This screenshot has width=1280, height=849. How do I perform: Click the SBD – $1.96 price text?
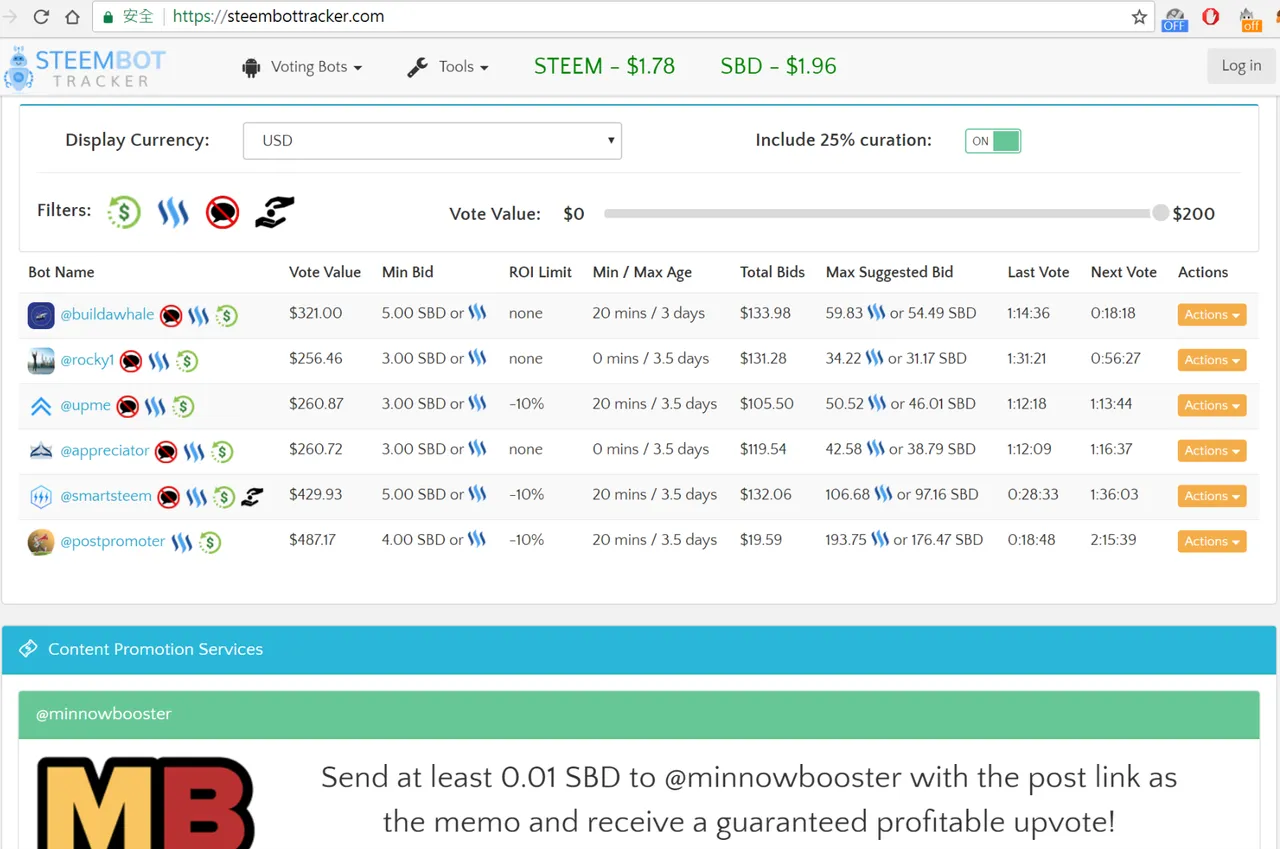click(778, 67)
